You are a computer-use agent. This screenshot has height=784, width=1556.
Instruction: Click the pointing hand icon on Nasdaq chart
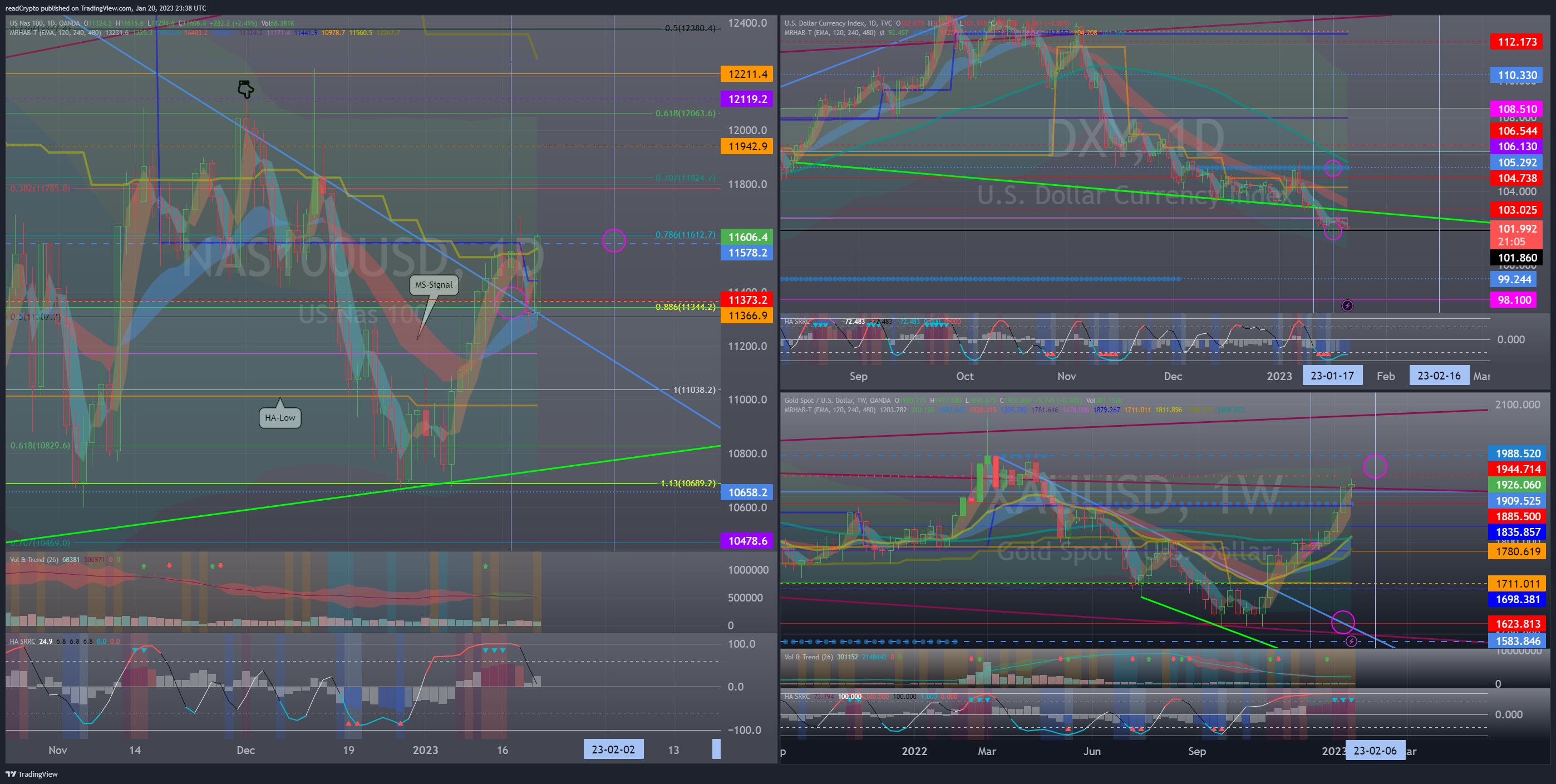245,90
